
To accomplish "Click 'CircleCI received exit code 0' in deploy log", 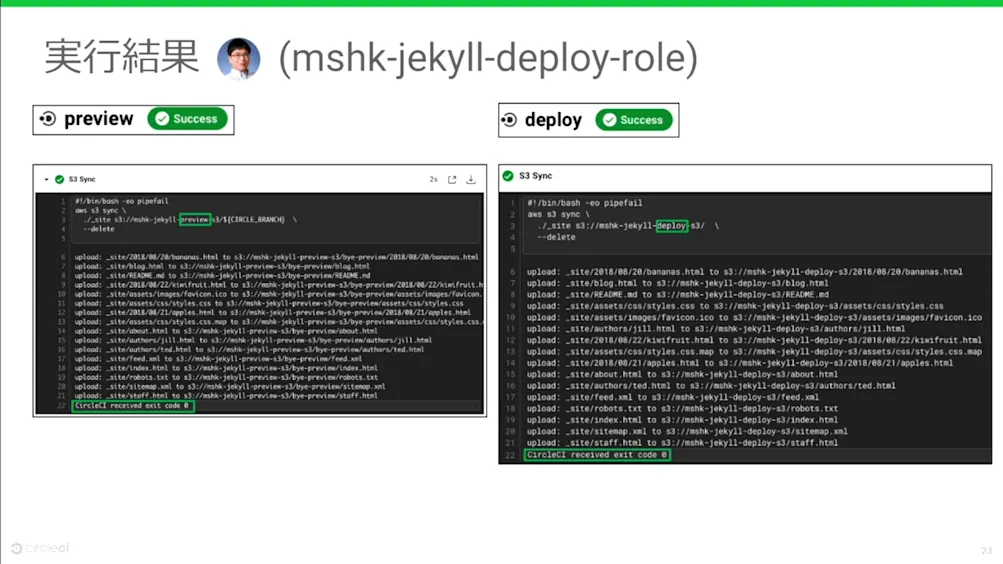I will click(597, 455).
